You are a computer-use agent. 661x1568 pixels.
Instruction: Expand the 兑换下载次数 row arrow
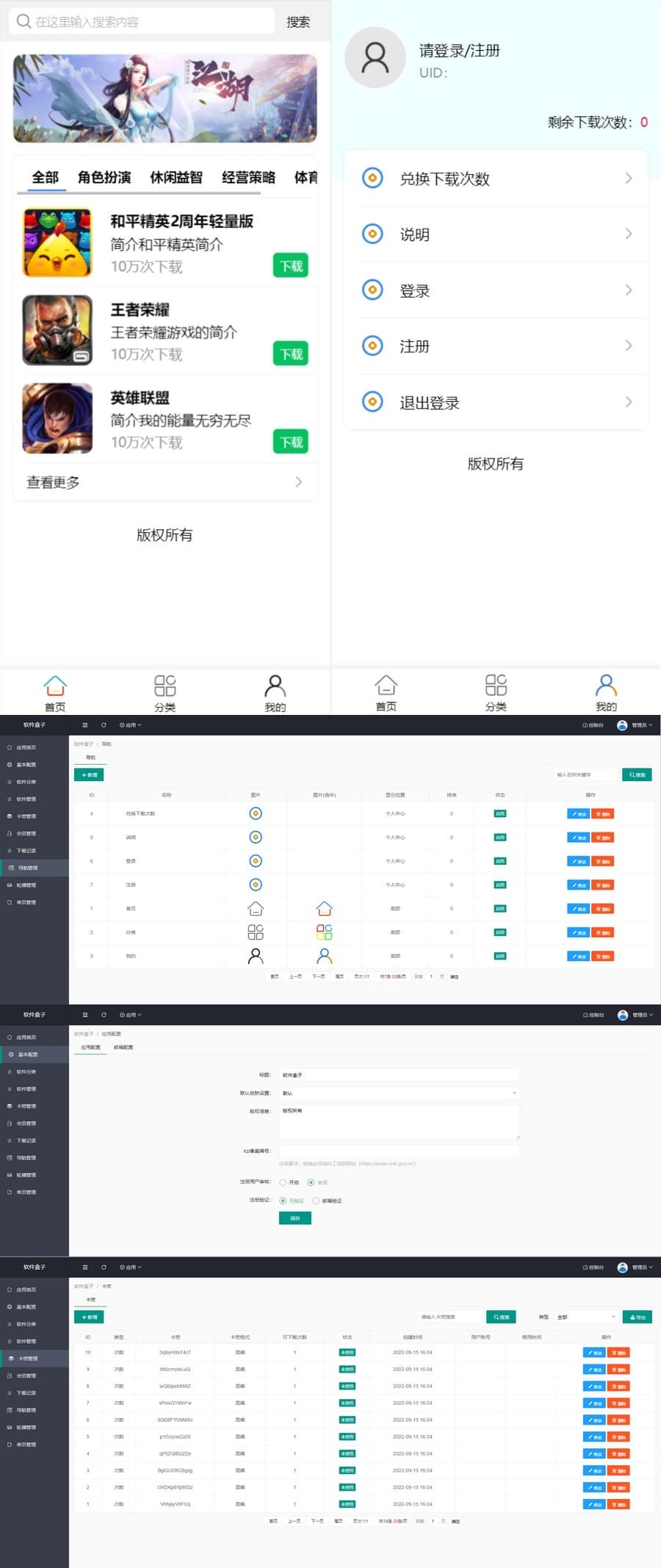pyautogui.click(x=628, y=179)
